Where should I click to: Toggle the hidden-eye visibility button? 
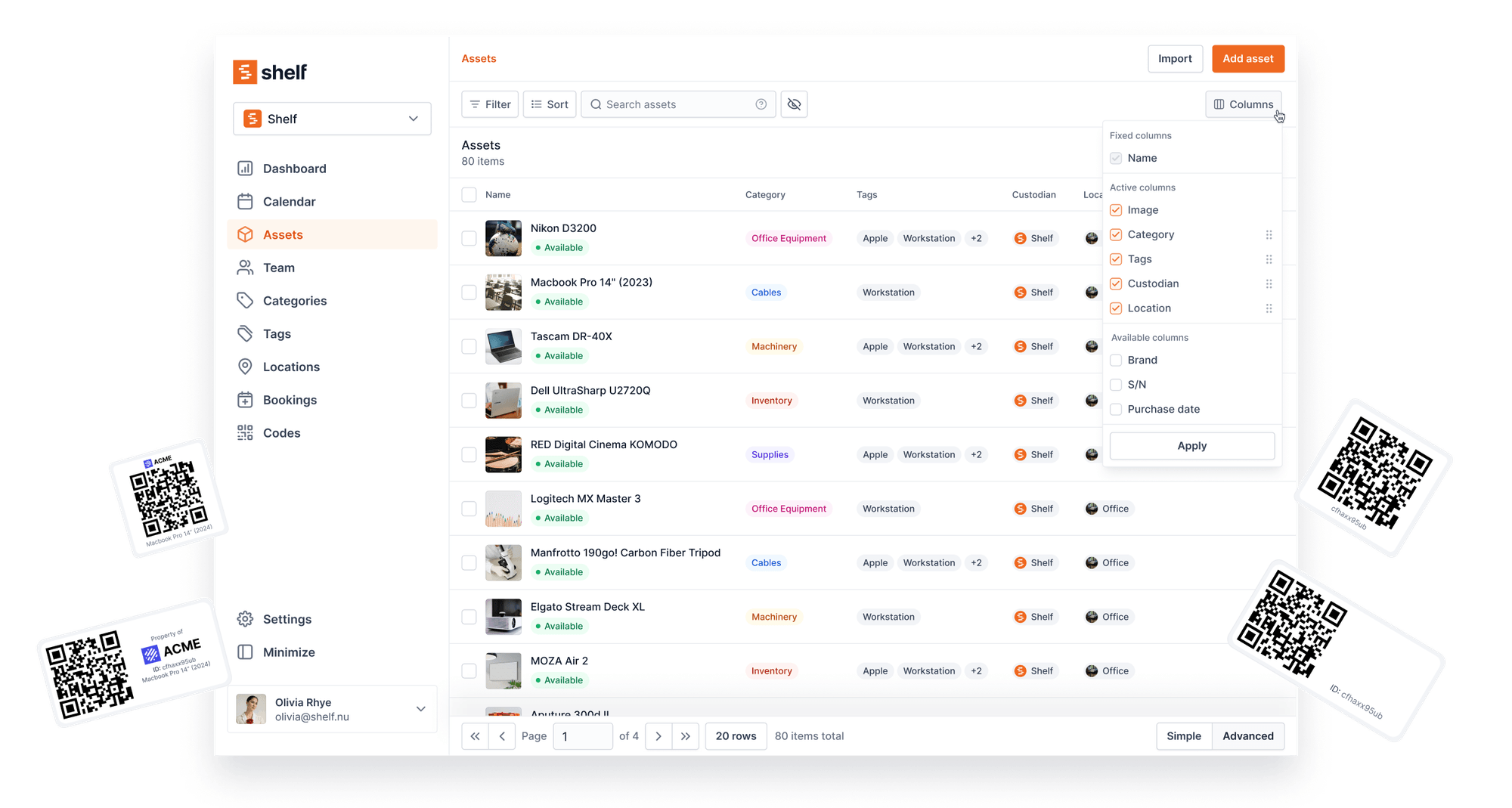pos(794,104)
